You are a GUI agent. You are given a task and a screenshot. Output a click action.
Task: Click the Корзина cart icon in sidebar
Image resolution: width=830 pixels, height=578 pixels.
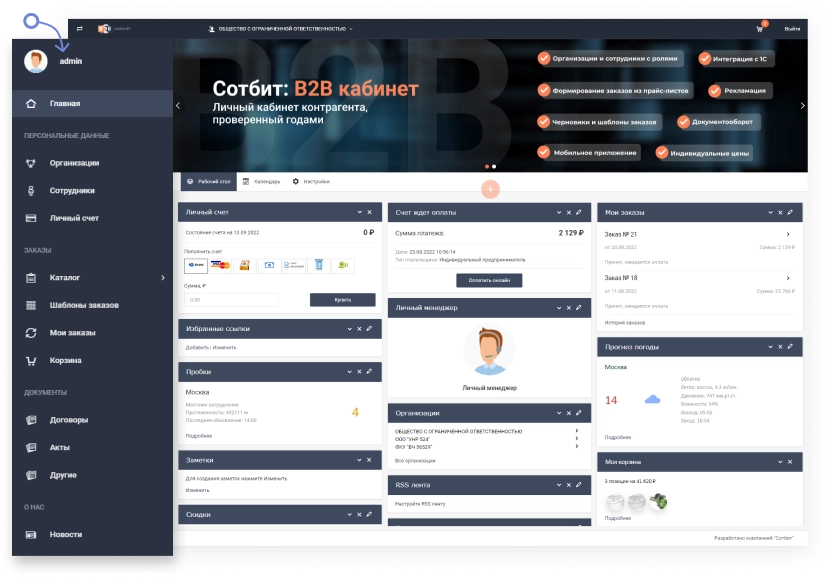coord(31,360)
